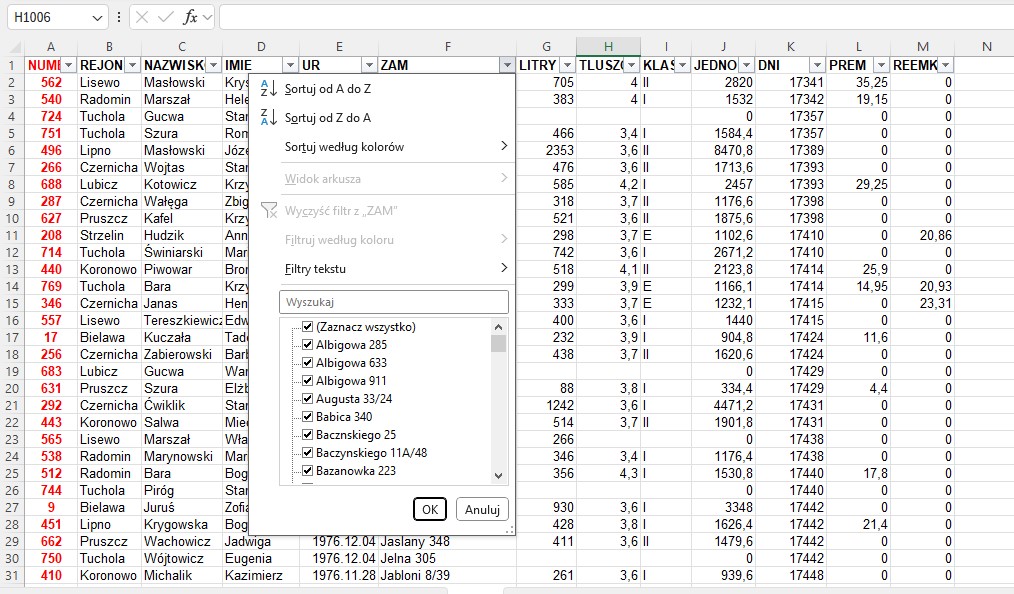Viewport: 1014px width, 594px height.
Task: Click the filter list vertical scrollbar thumb
Action: pyautogui.click(x=498, y=343)
